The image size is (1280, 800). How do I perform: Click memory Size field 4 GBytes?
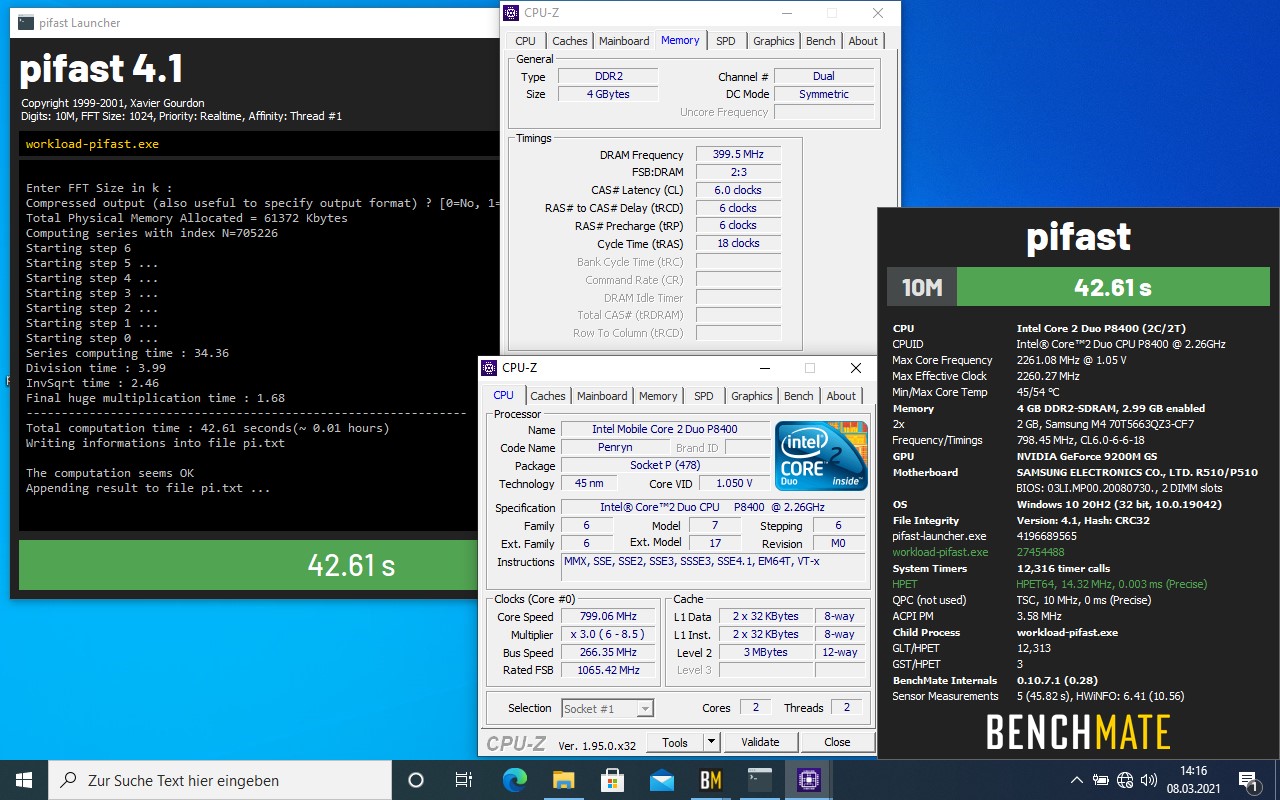click(x=608, y=95)
